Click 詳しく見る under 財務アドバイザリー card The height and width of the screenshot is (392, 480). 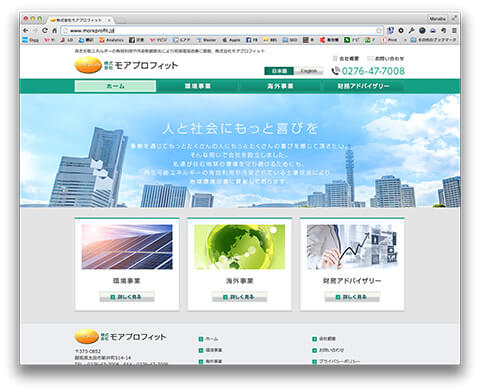click(352, 297)
